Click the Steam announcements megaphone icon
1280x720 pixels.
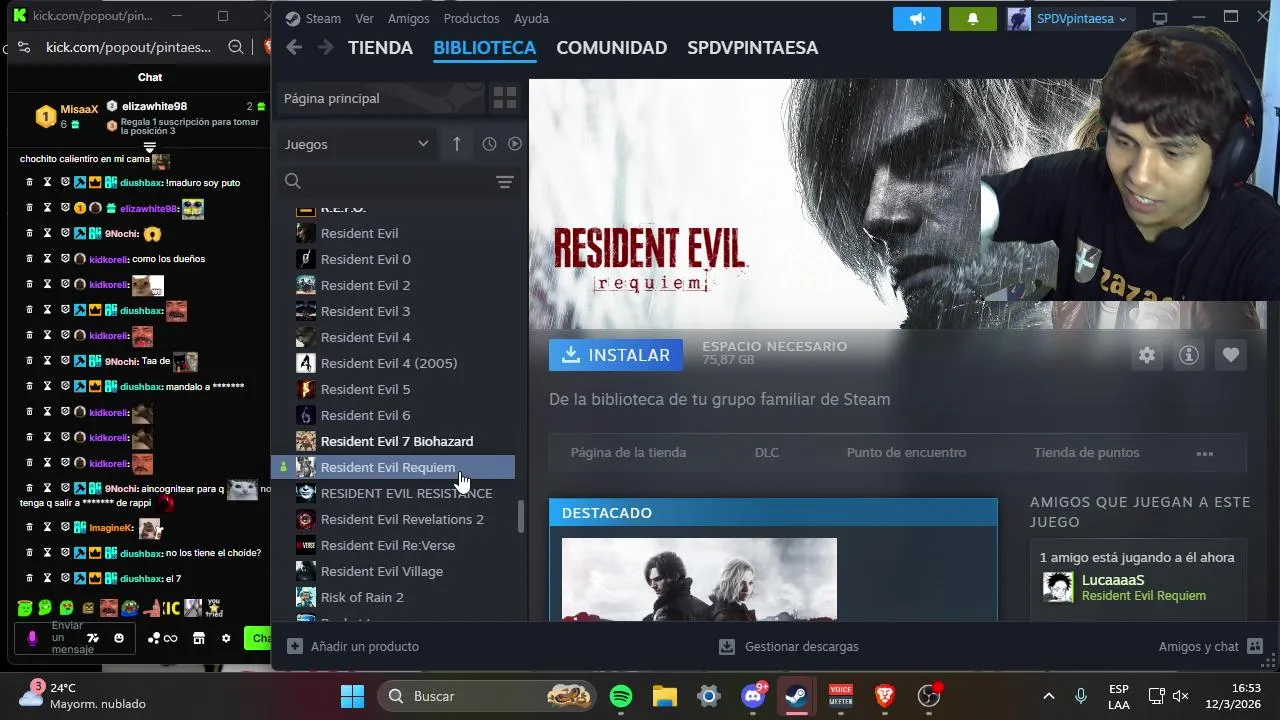(x=917, y=18)
